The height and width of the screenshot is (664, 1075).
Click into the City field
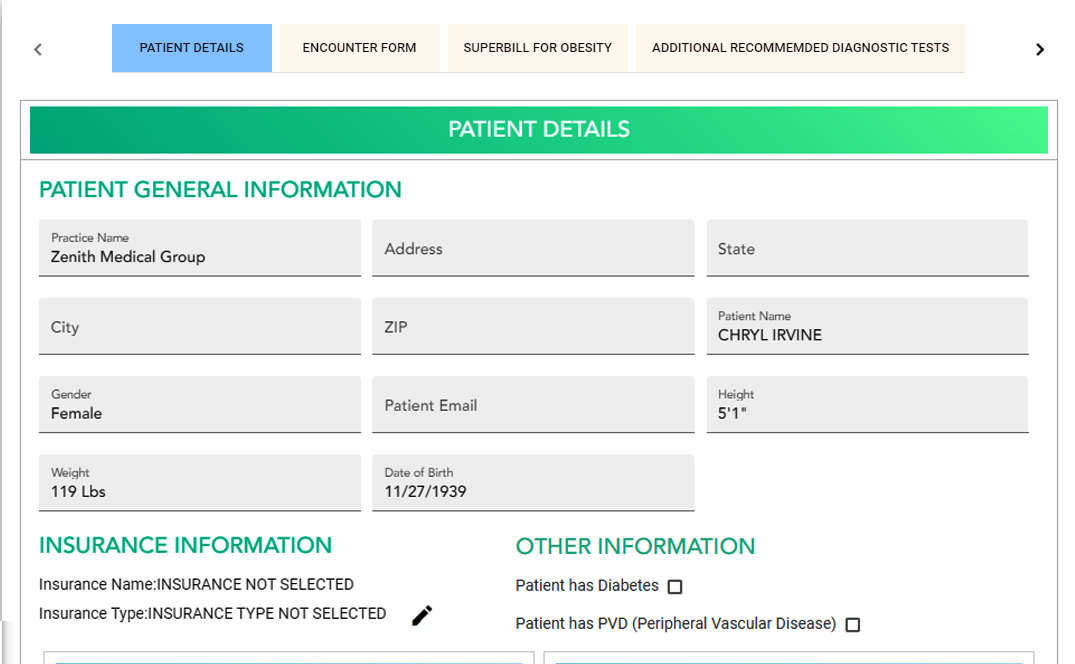tap(200, 326)
